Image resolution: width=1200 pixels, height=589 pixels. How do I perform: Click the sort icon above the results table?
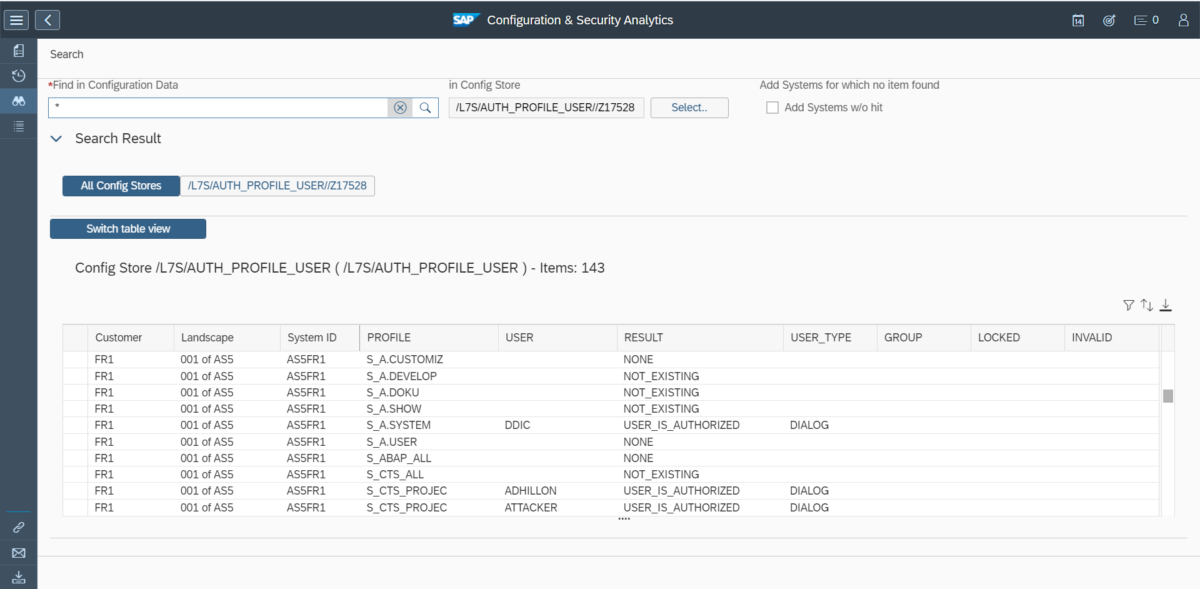(1147, 305)
